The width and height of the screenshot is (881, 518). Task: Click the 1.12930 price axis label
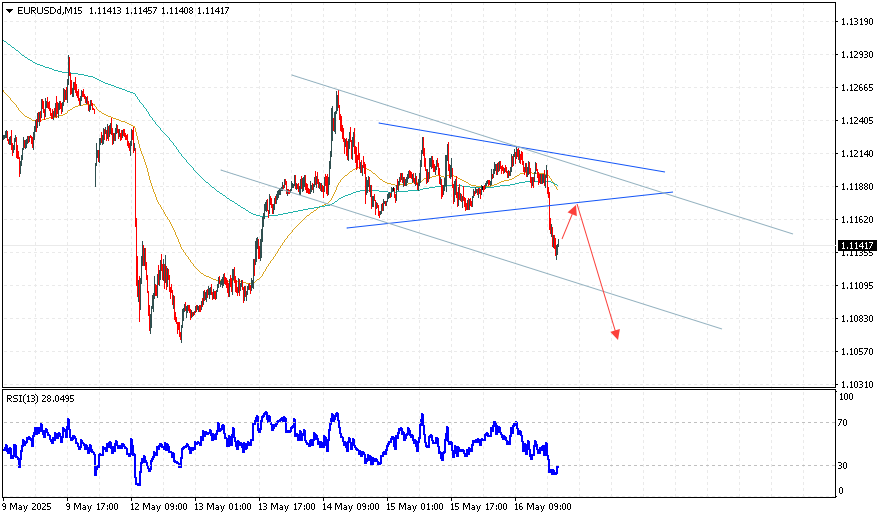coord(857,54)
